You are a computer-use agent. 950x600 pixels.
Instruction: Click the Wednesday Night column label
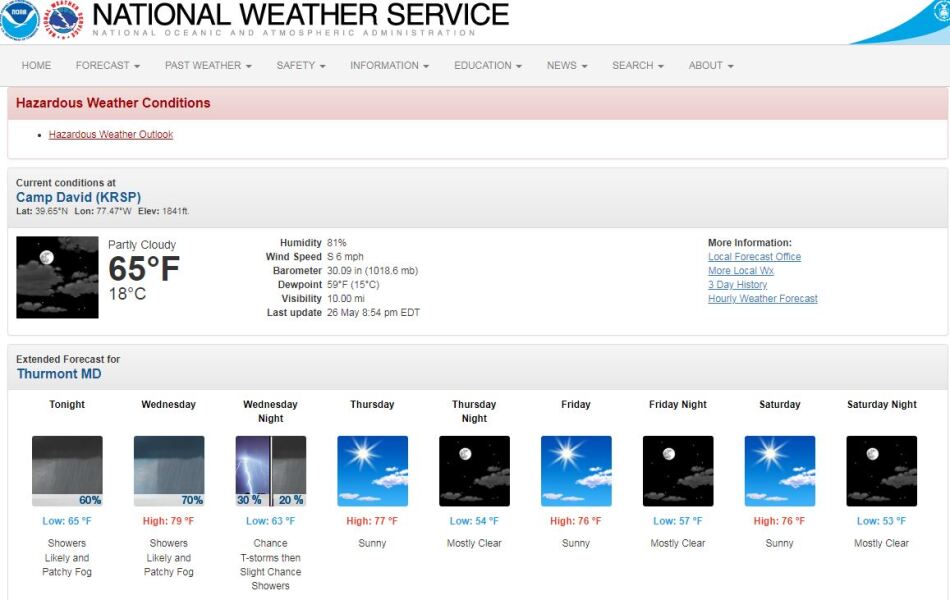pos(270,412)
